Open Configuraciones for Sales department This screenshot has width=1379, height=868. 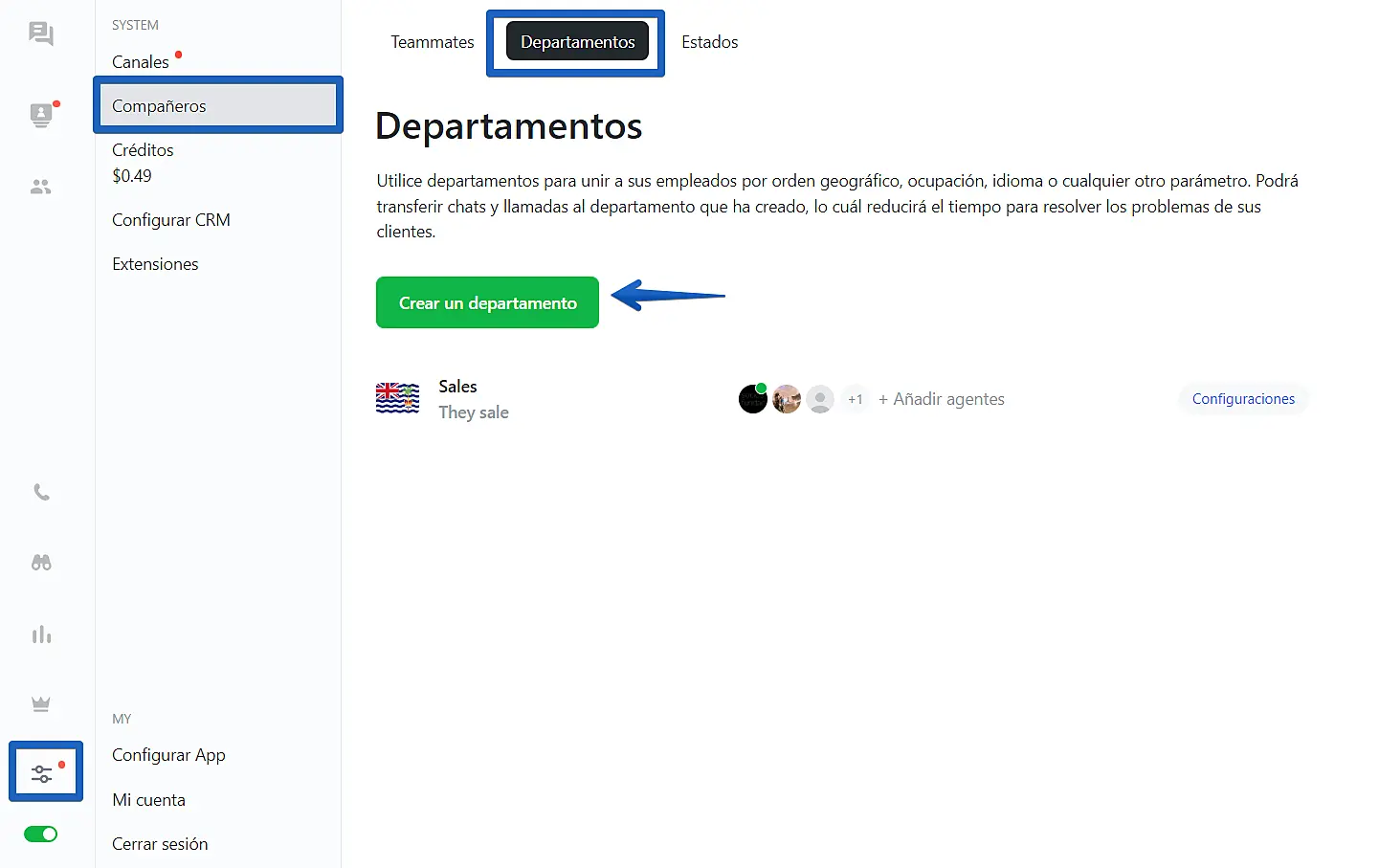(x=1242, y=399)
